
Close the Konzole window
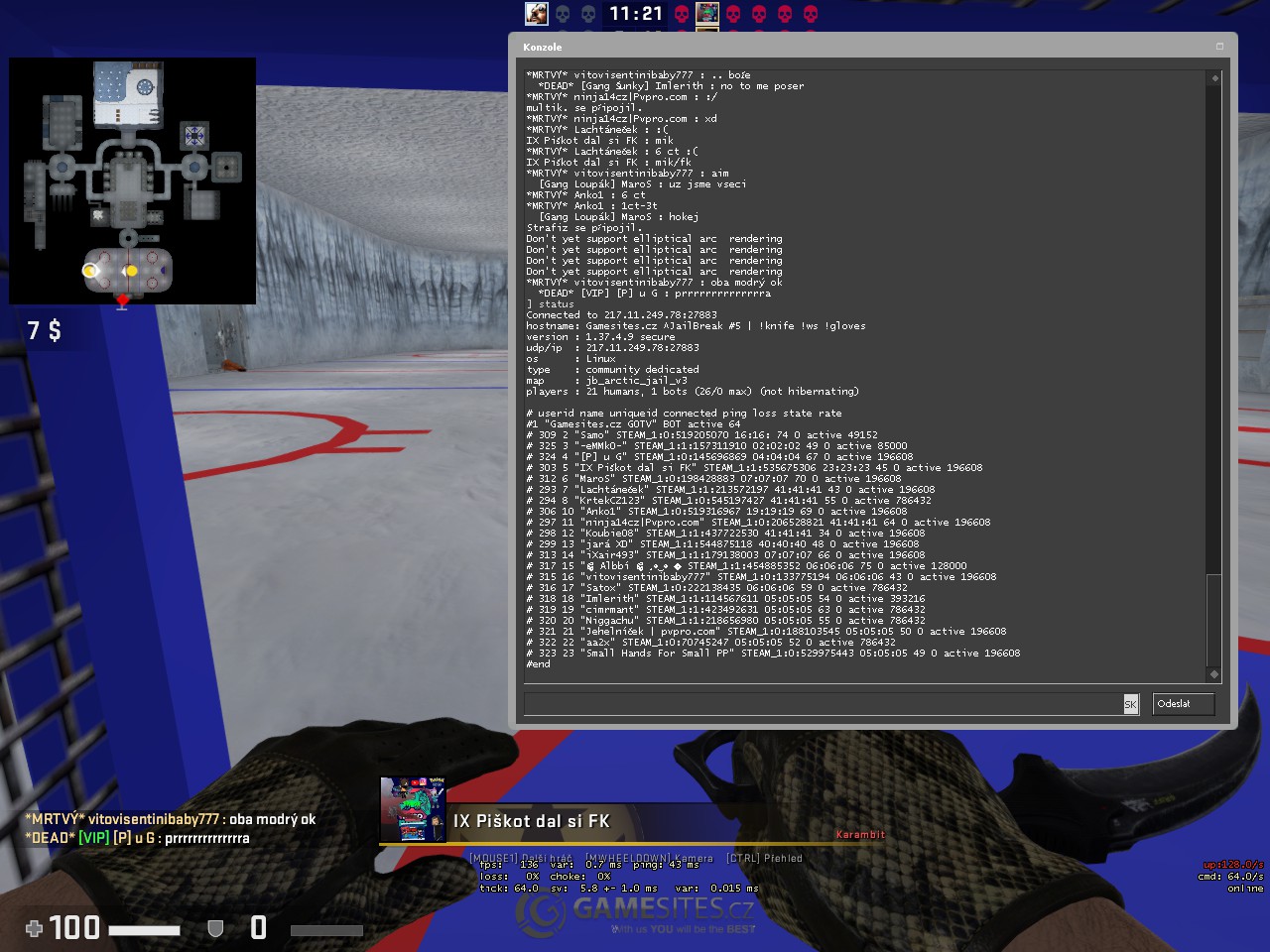[x=1219, y=47]
